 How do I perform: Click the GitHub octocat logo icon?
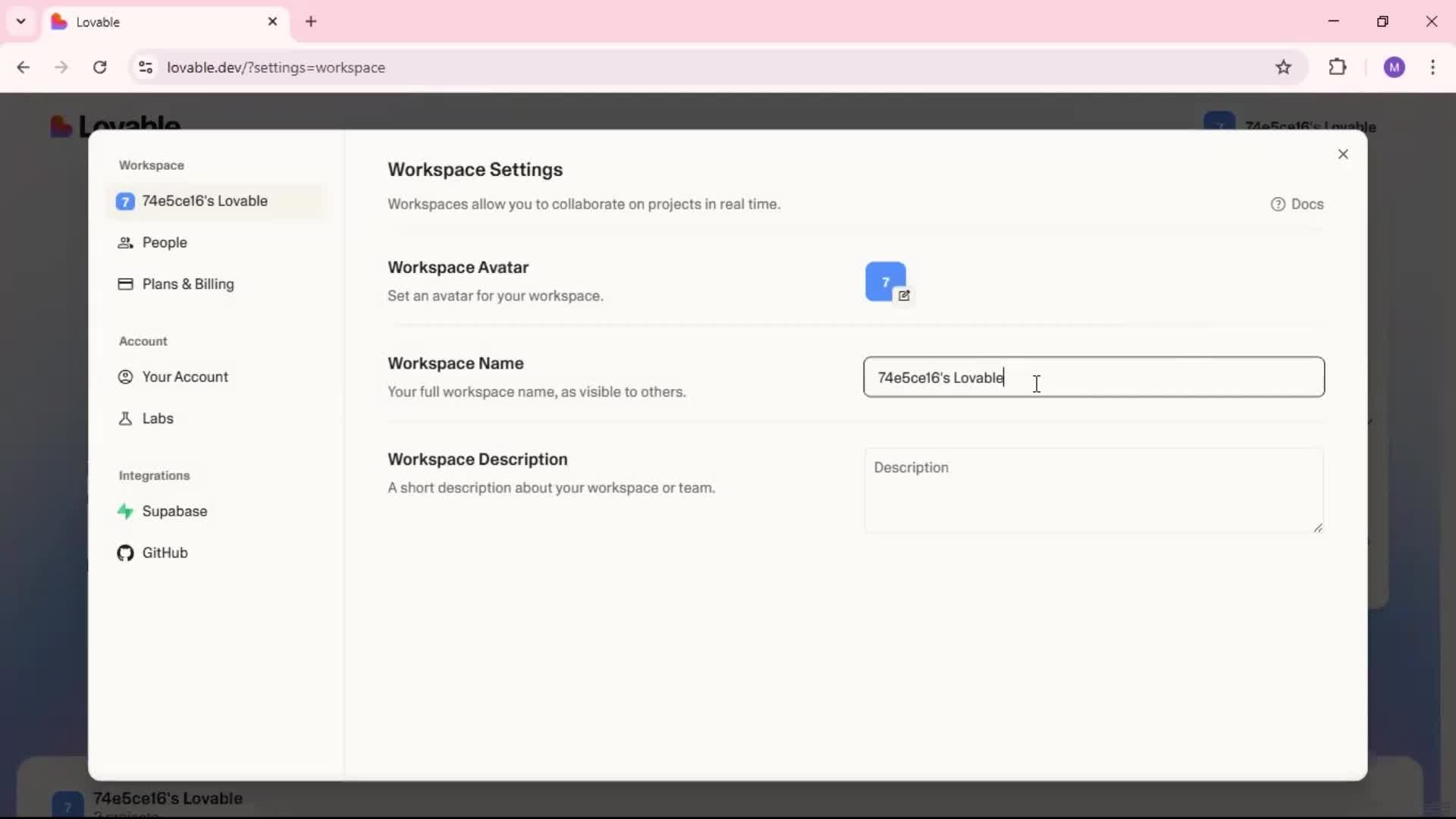[x=125, y=553]
